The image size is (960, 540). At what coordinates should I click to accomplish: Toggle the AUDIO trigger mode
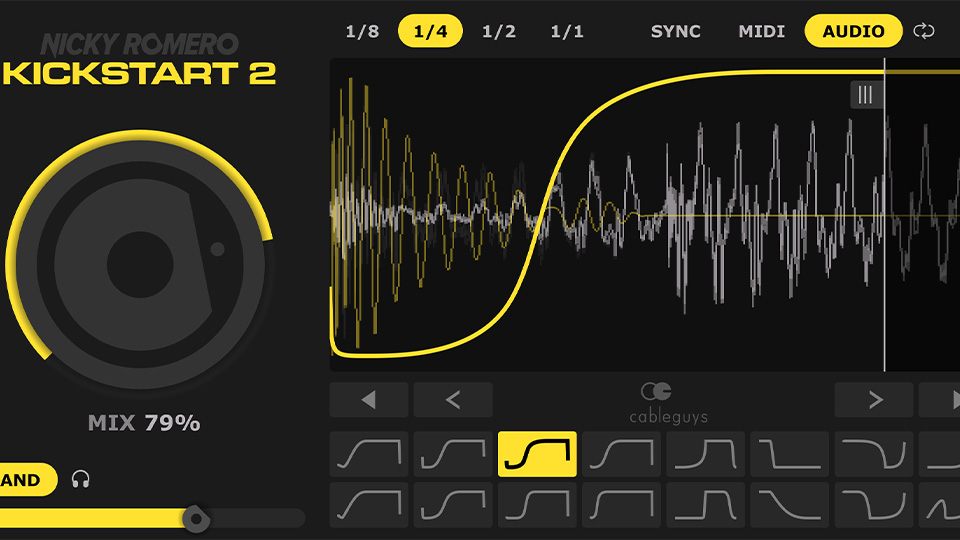853,31
